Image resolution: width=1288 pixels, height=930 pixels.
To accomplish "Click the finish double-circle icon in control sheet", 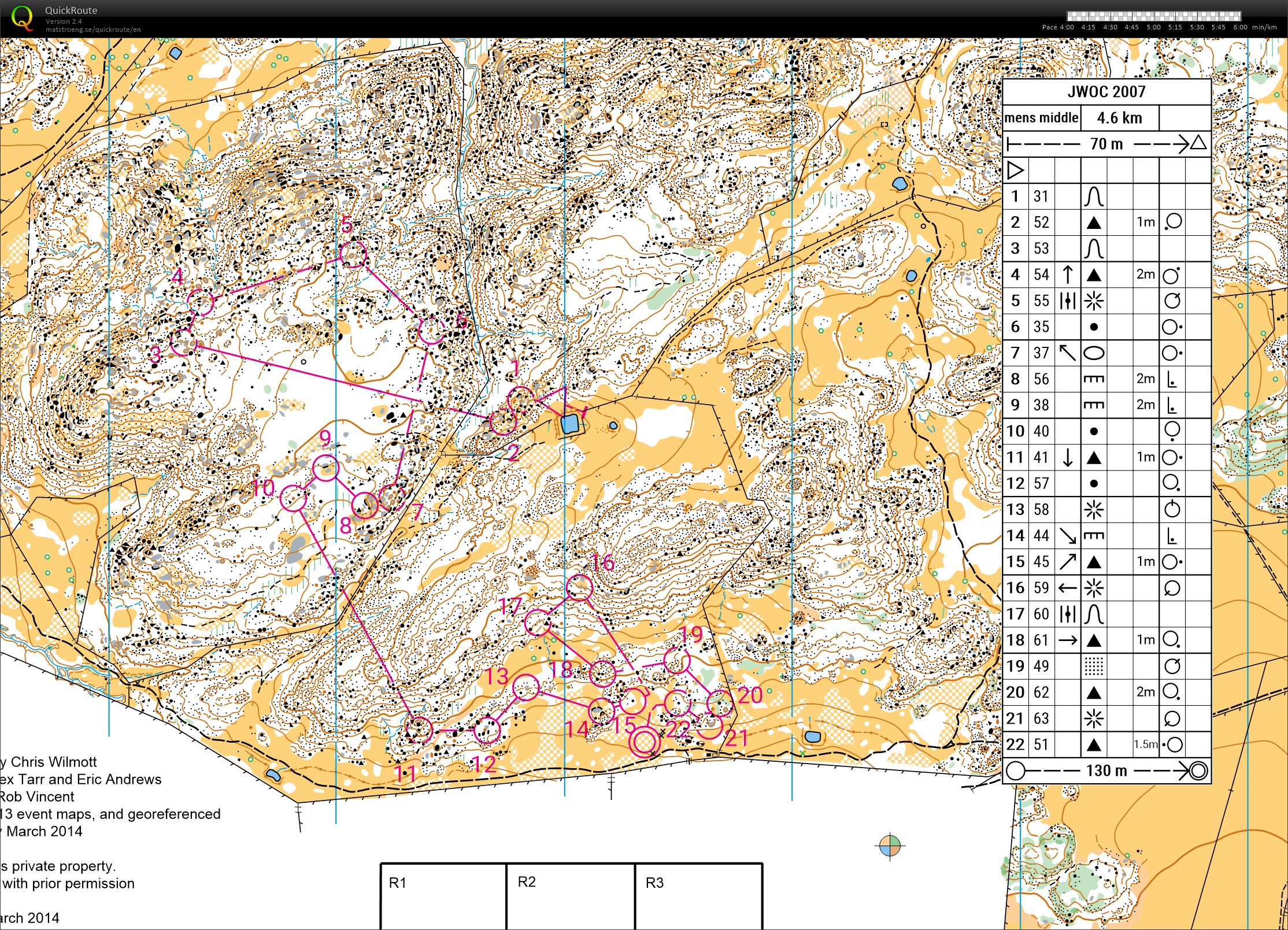I will [1199, 770].
